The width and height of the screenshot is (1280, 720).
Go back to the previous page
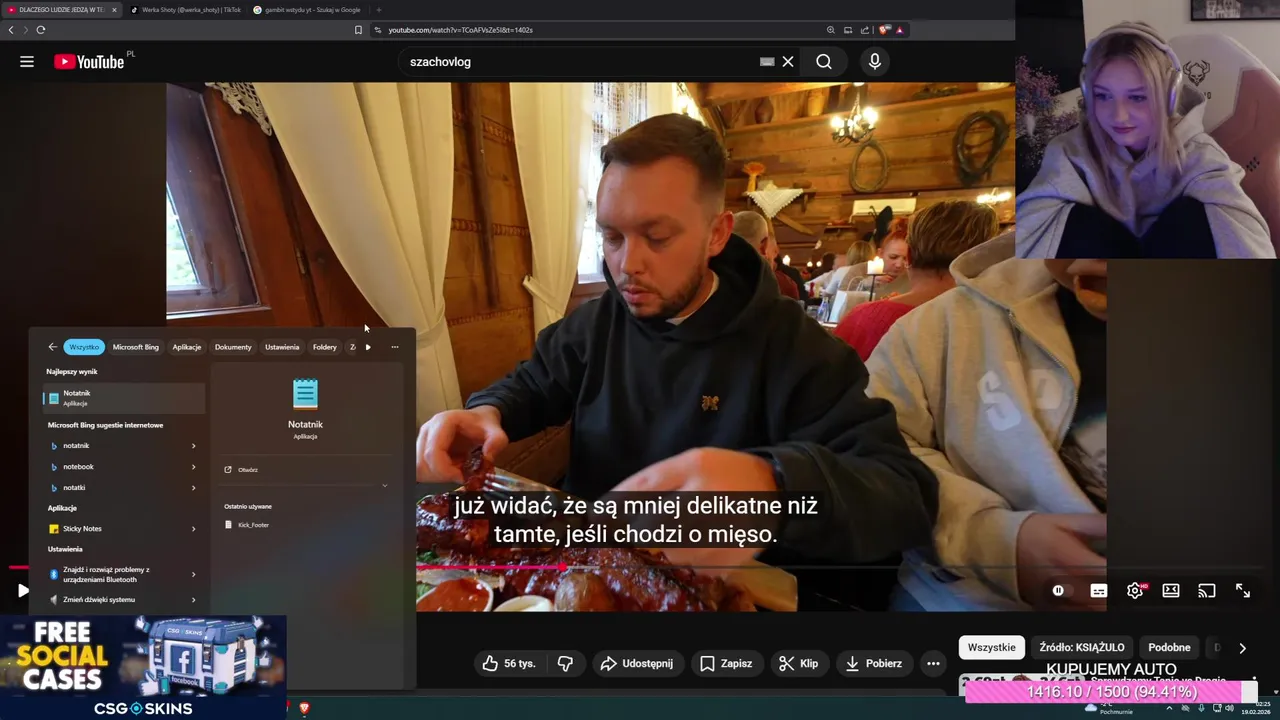pyautogui.click(x=11, y=30)
